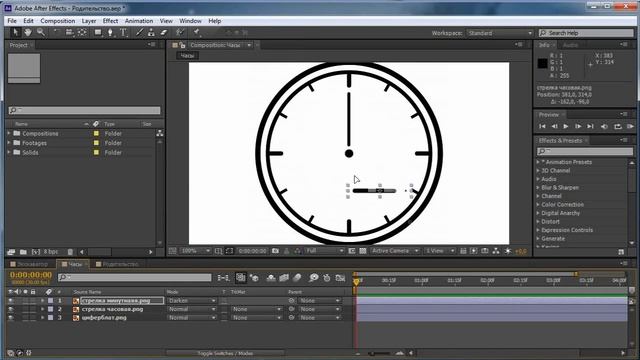640x360 pixels.
Task: Select the Rectangle shape tool
Action: [98, 32]
